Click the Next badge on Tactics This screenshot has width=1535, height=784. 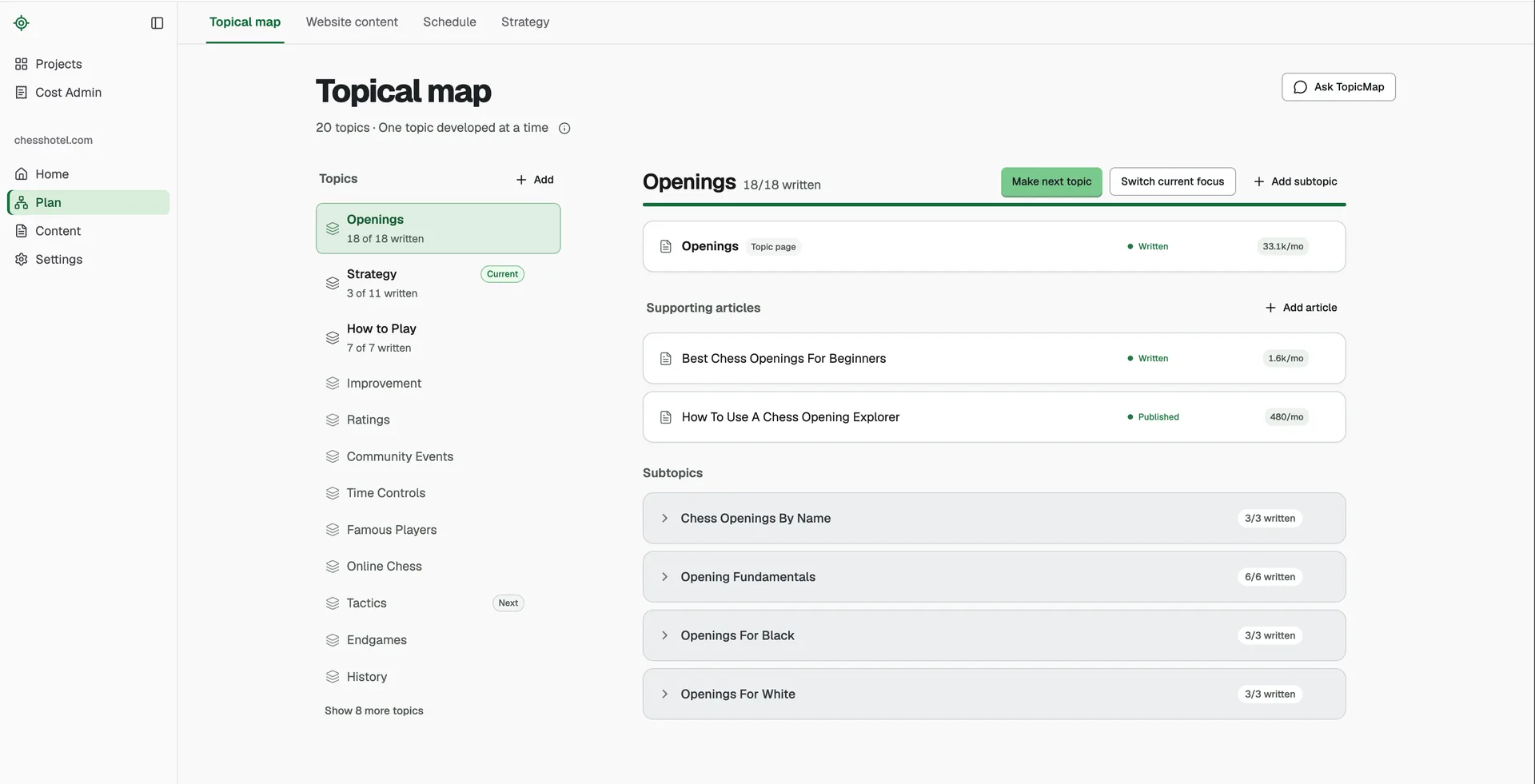[508, 603]
